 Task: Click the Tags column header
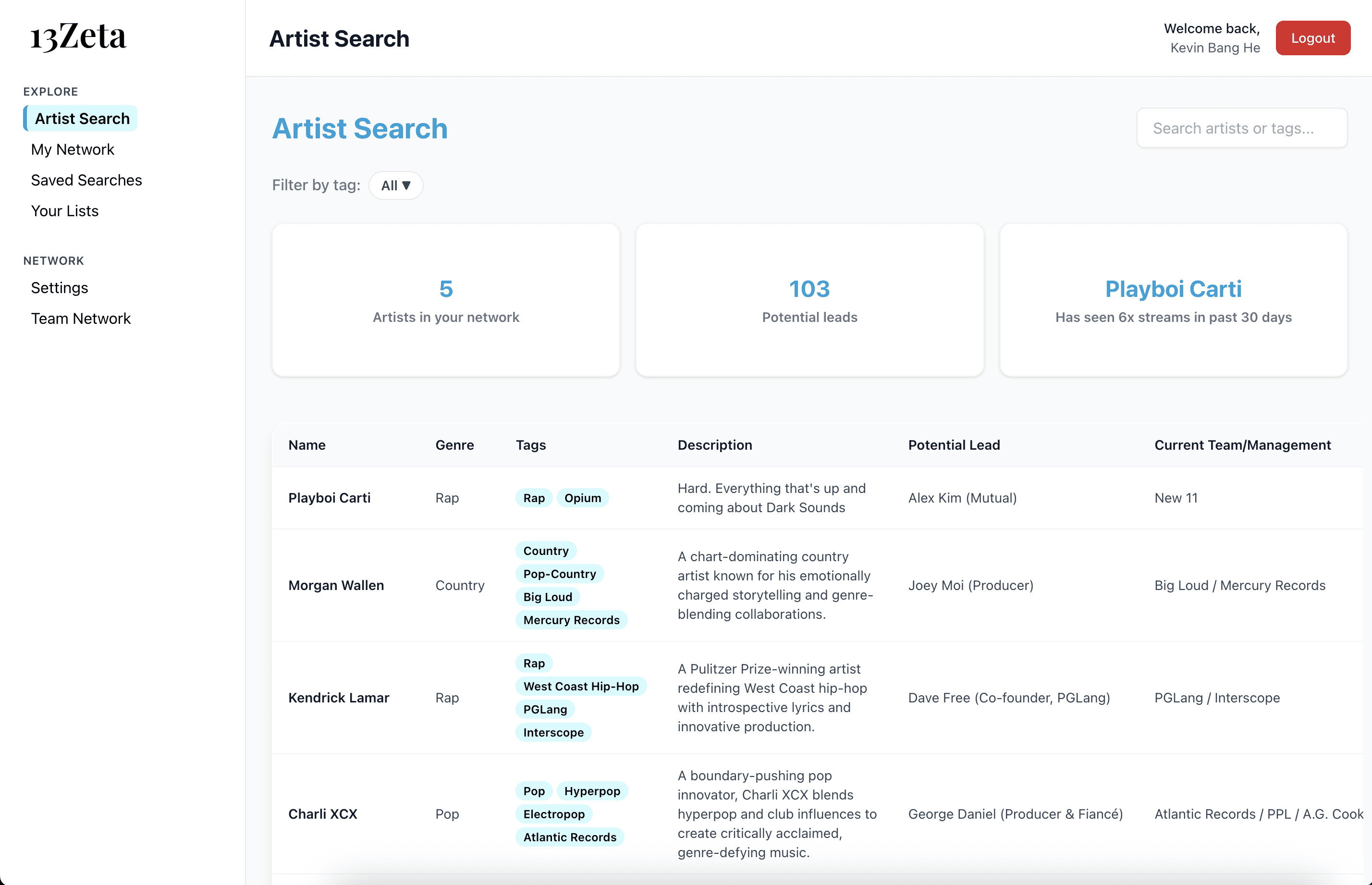(531, 445)
